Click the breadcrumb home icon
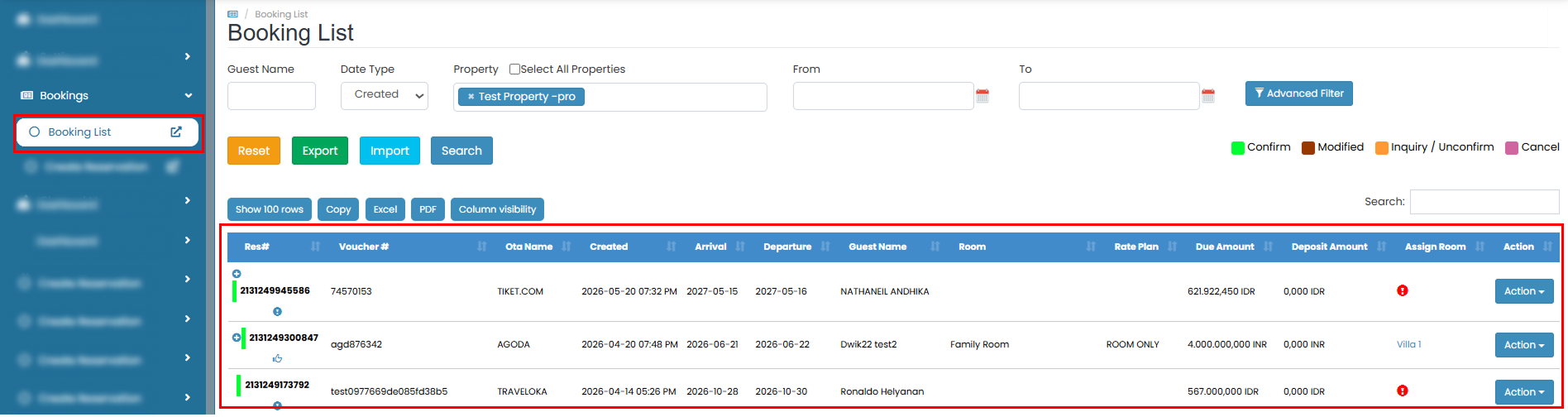 point(232,14)
